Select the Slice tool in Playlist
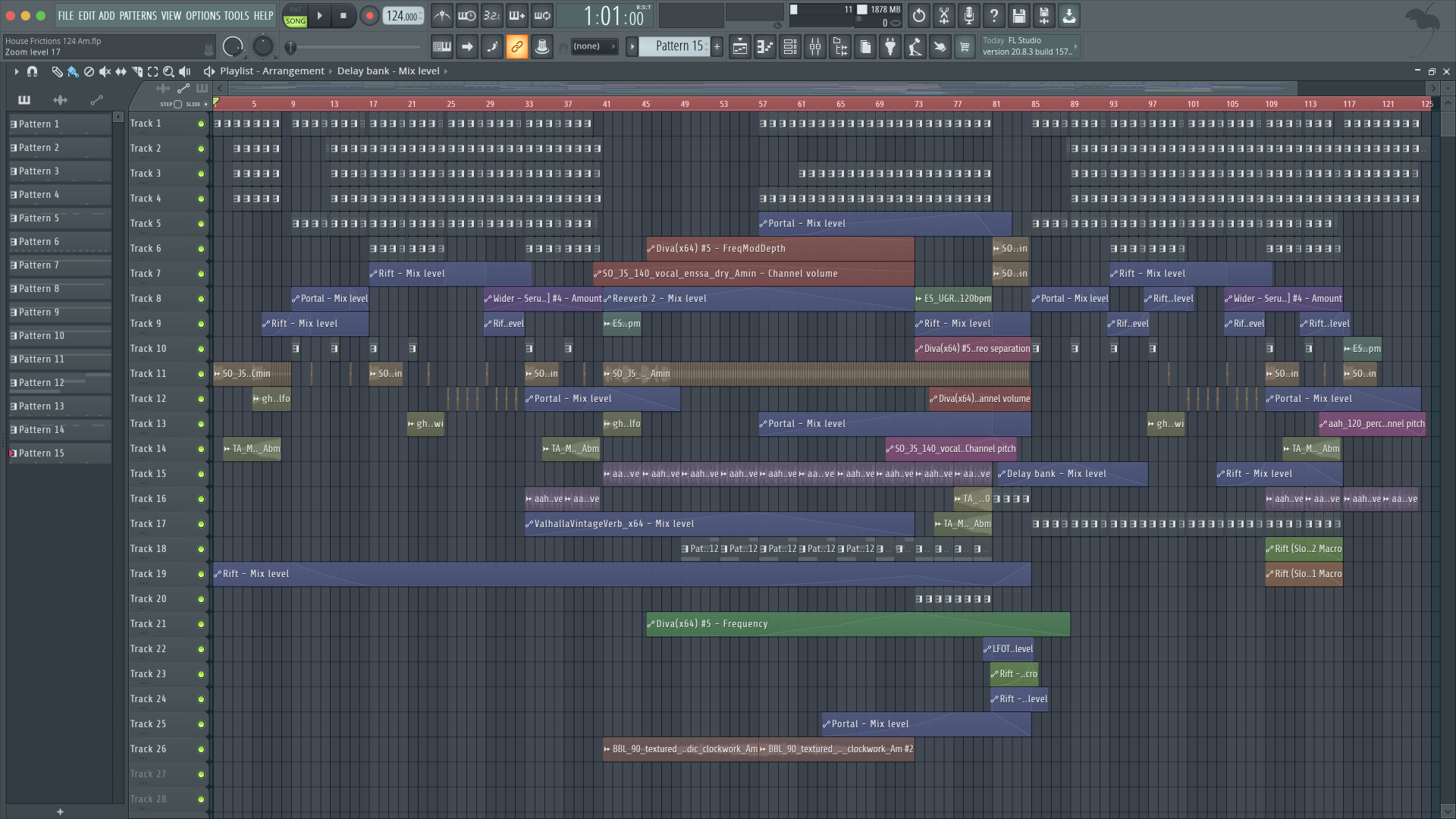This screenshot has height=819, width=1456. click(x=137, y=71)
